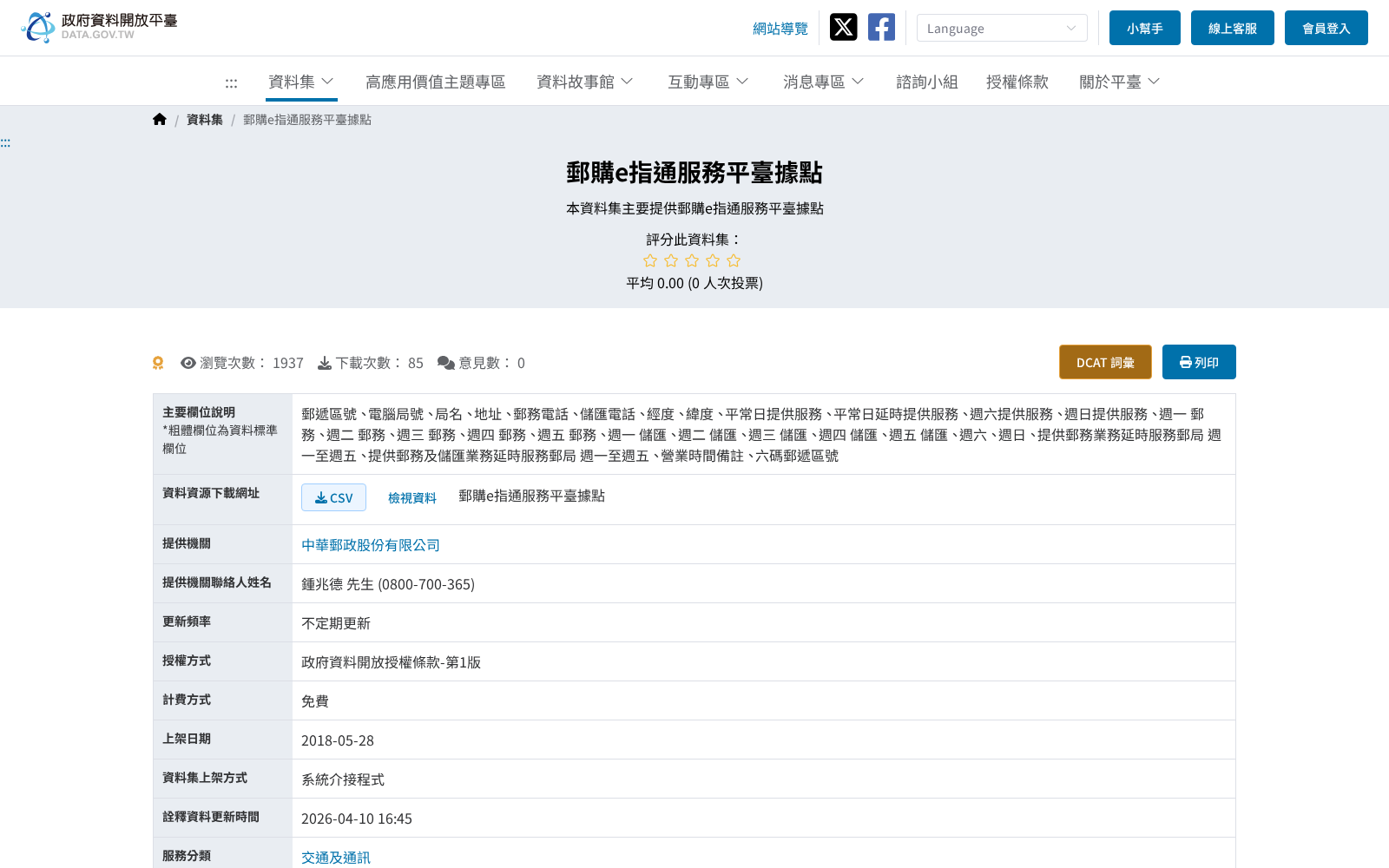Click the 小幫手 button
Screen dimensions: 1389x868
(1145, 28)
